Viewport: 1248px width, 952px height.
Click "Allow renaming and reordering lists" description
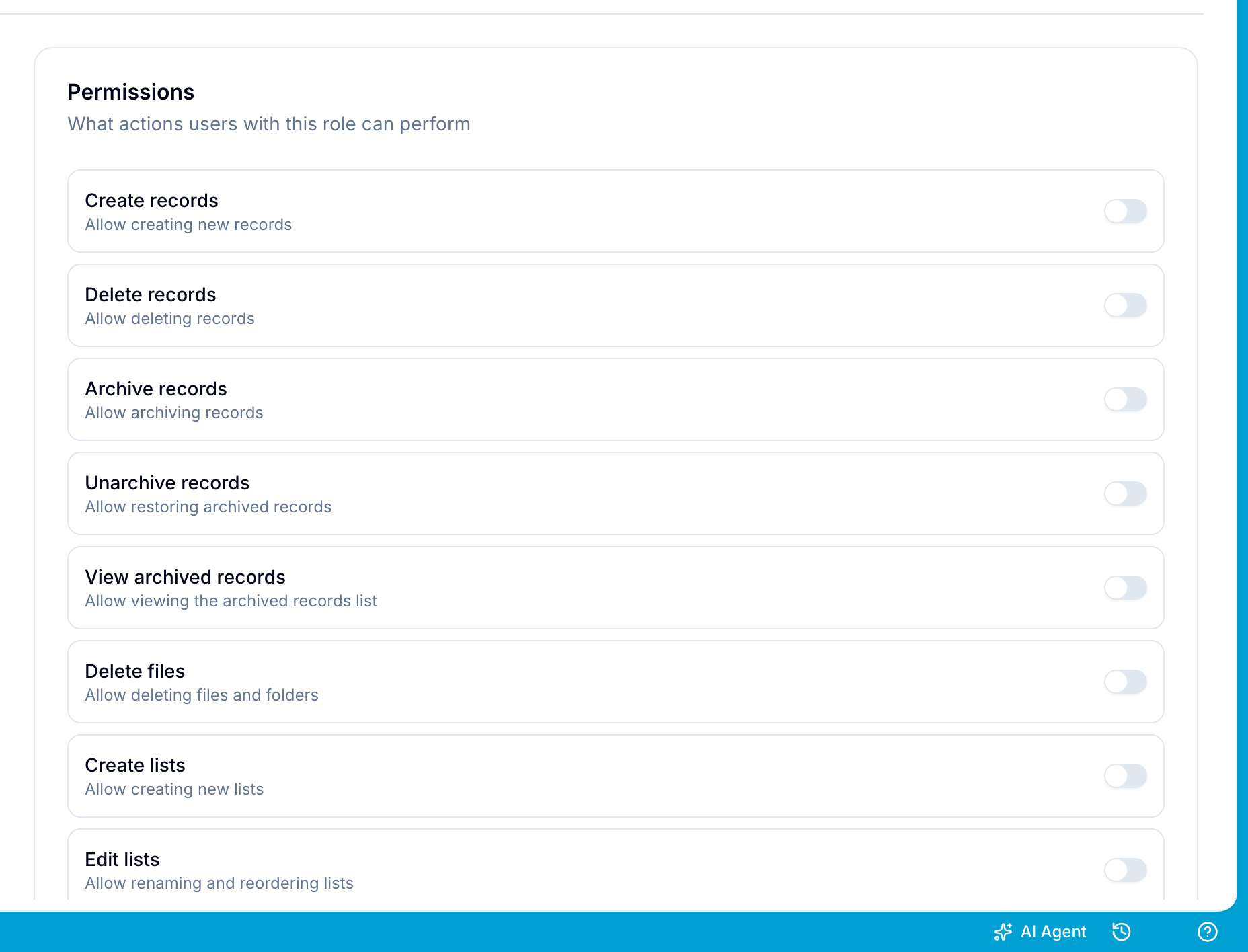[x=219, y=883]
